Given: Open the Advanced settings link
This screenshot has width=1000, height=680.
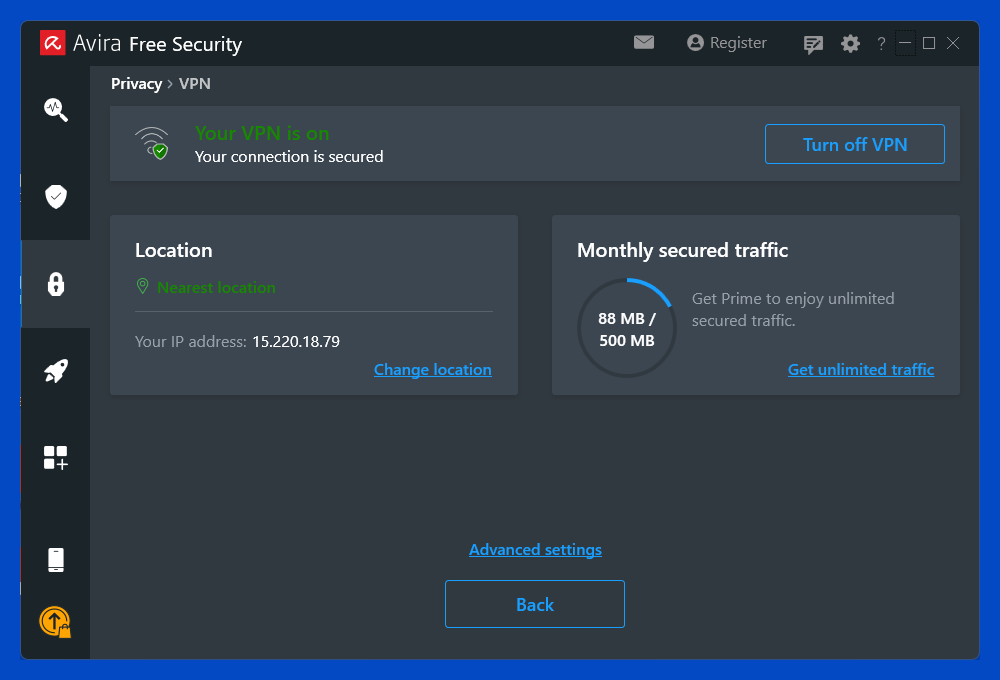Looking at the screenshot, I should click(x=535, y=549).
